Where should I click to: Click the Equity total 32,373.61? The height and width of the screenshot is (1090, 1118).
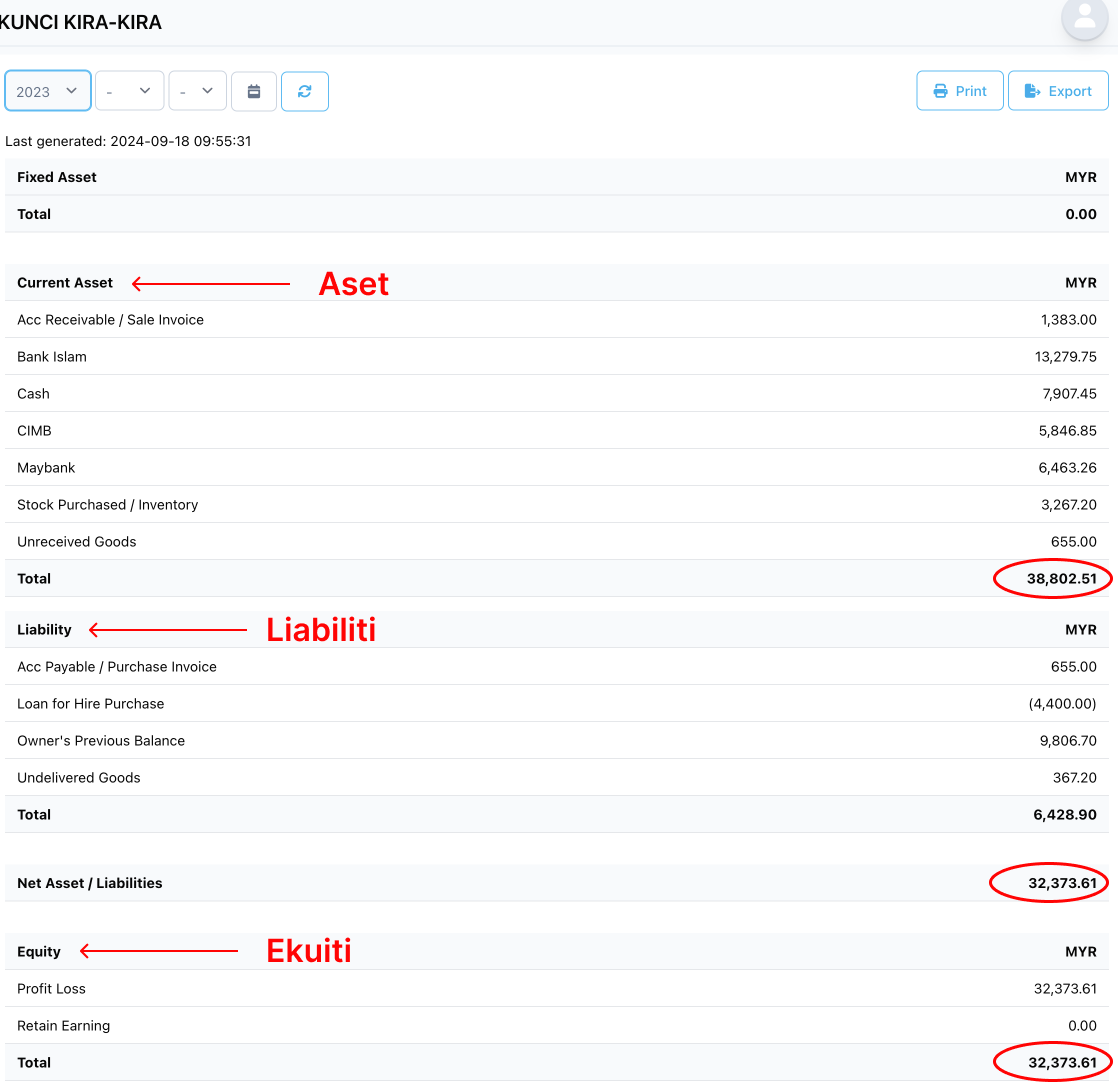pos(1062,1064)
